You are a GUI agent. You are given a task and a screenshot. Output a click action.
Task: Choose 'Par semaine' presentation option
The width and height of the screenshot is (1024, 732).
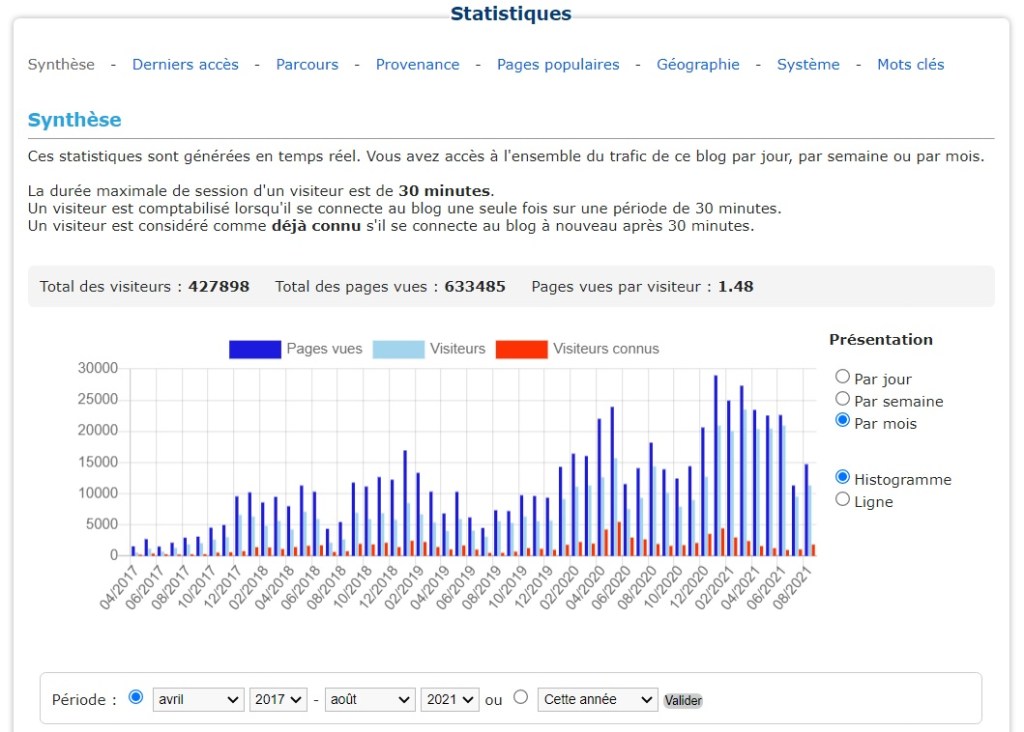tap(843, 399)
